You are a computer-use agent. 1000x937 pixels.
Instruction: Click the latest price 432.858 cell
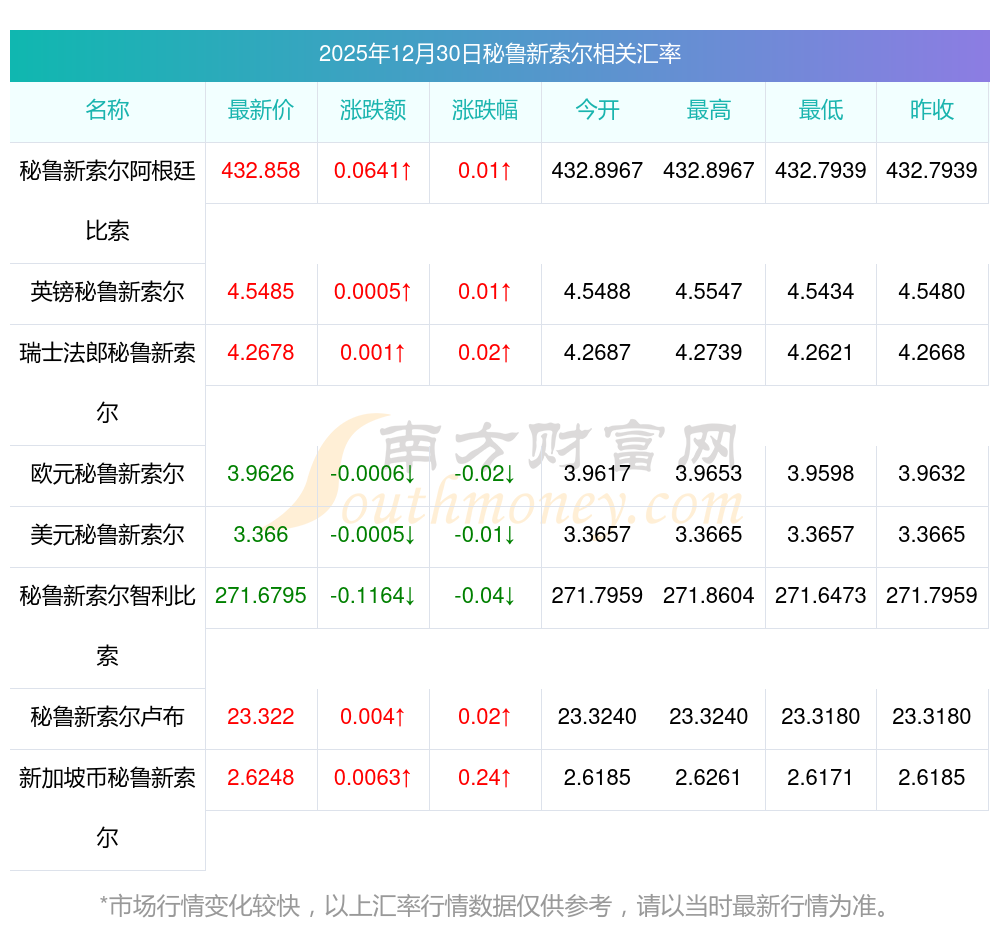[261, 171]
